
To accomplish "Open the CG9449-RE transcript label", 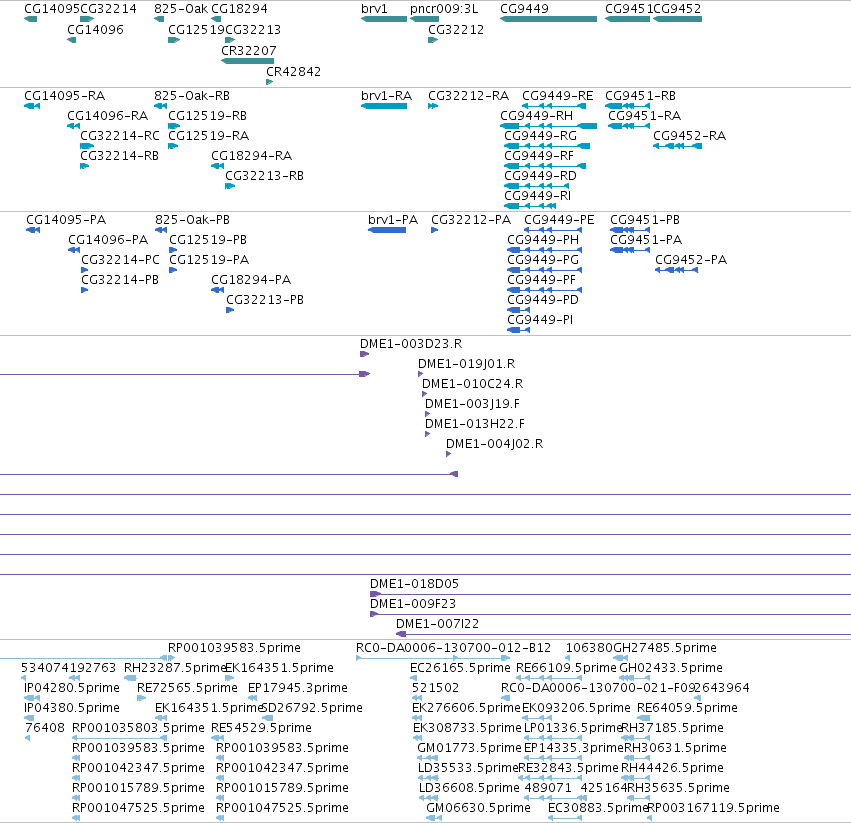I will pos(557,96).
